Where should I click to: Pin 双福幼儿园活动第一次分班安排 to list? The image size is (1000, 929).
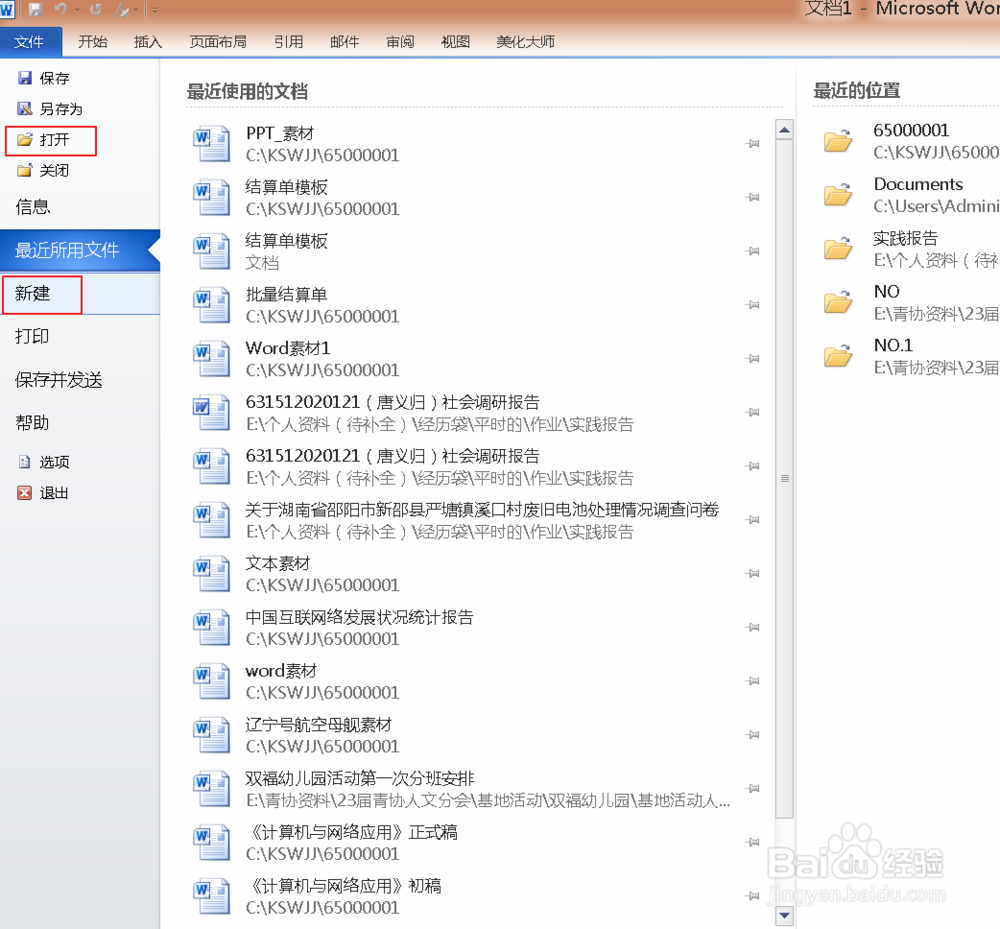click(753, 789)
